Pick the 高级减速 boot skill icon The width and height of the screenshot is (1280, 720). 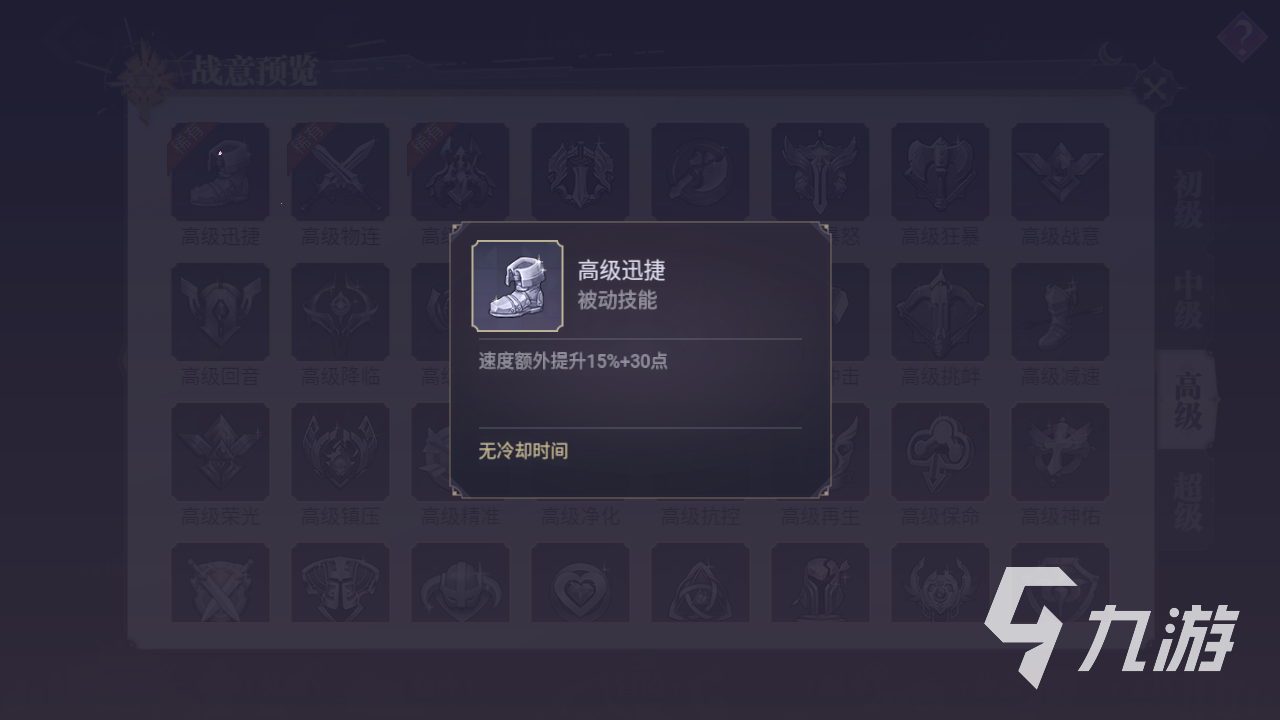pos(1060,312)
